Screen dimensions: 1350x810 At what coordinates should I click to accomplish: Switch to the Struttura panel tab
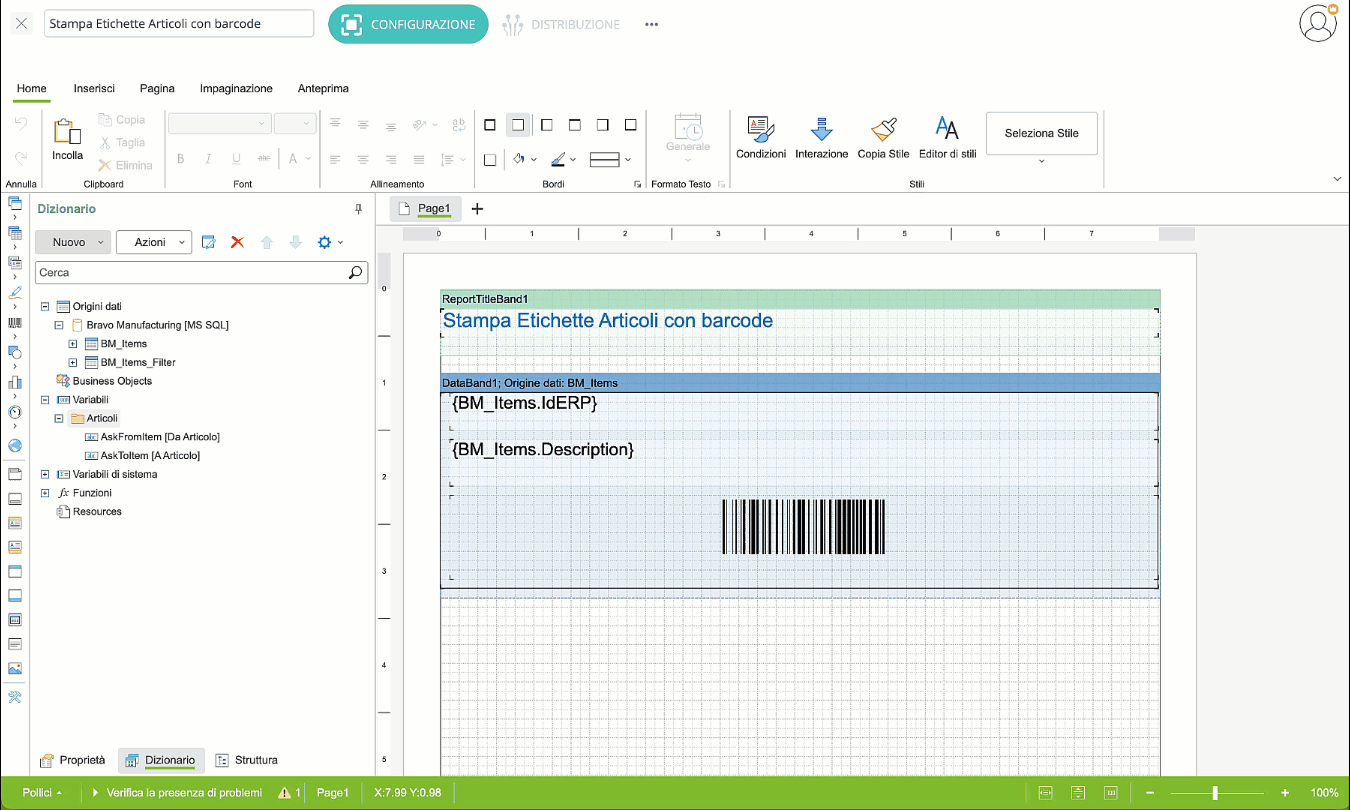(x=247, y=760)
